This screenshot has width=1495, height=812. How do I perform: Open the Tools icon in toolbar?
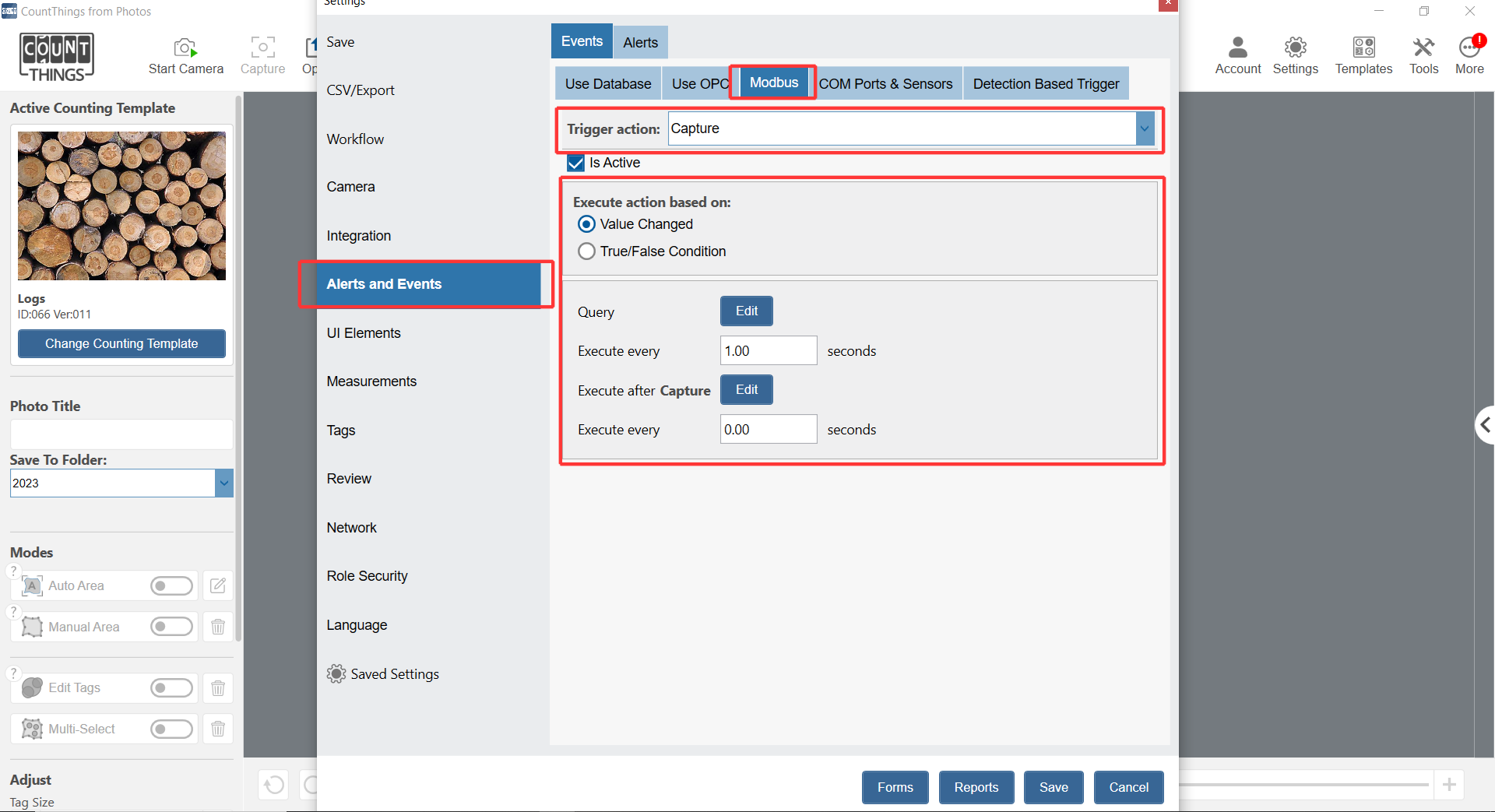click(1423, 48)
